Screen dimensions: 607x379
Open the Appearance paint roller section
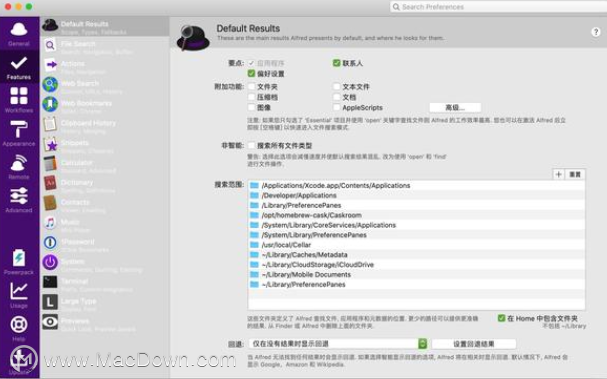coord(19,134)
